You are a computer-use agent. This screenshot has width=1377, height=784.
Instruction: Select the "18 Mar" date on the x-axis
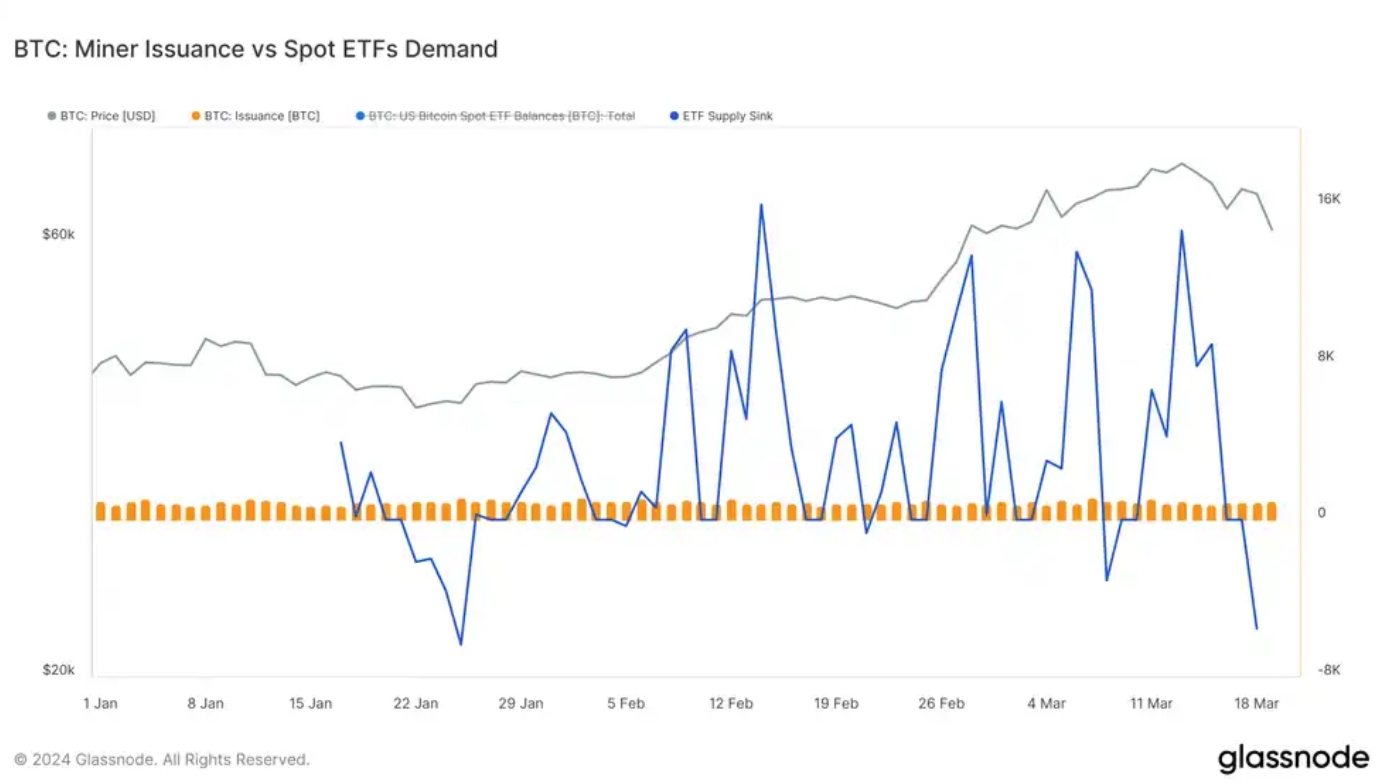pyautogui.click(x=1256, y=703)
